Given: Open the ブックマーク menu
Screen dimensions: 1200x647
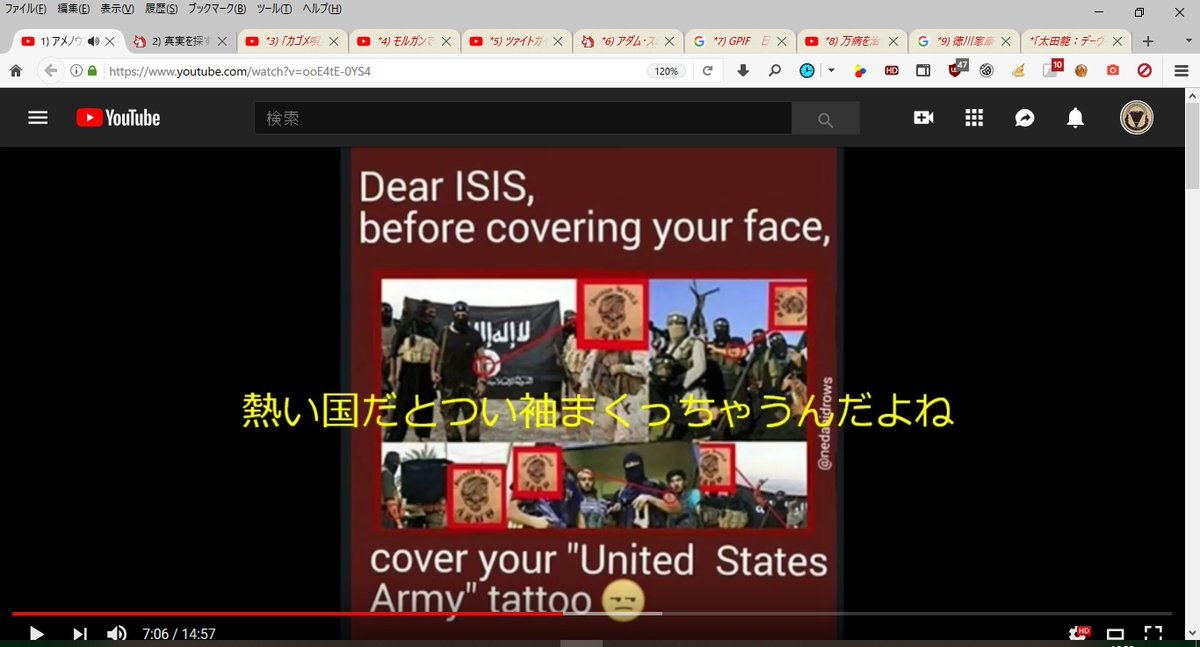Looking at the screenshot, I should click(217, 9).
